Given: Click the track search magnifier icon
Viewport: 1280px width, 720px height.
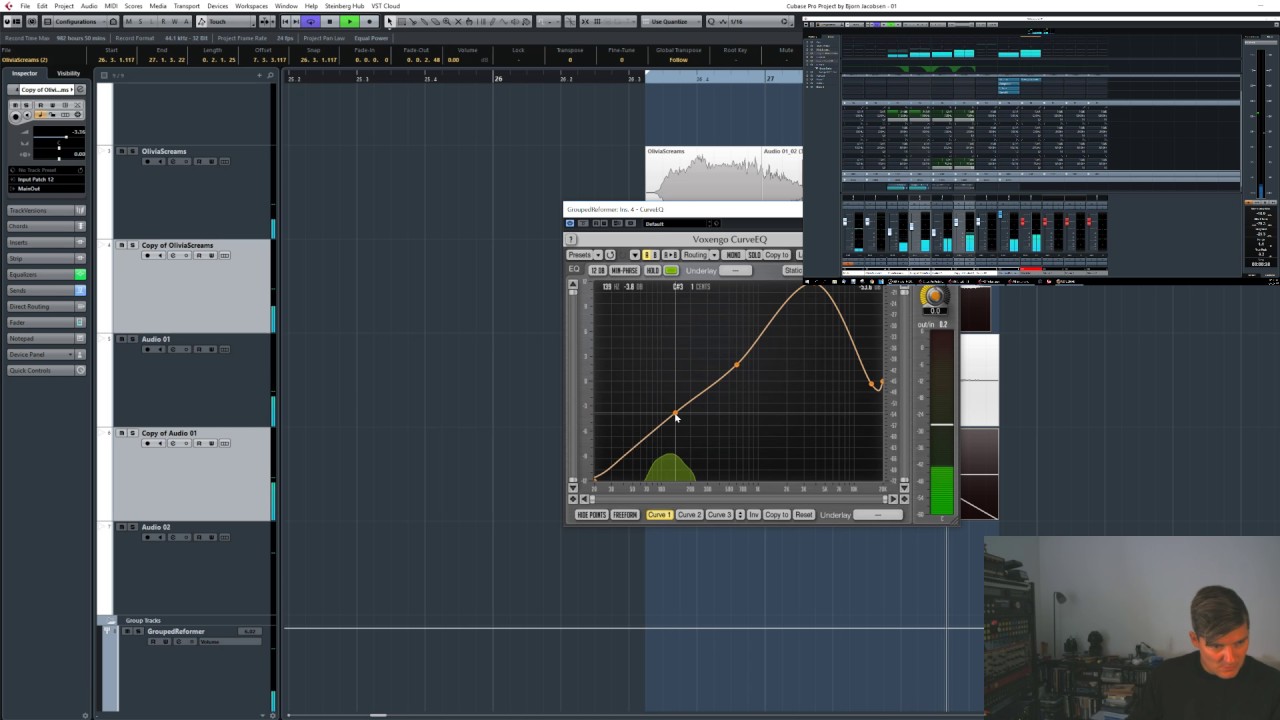Looking at the screenshot, I should [270, 75].
